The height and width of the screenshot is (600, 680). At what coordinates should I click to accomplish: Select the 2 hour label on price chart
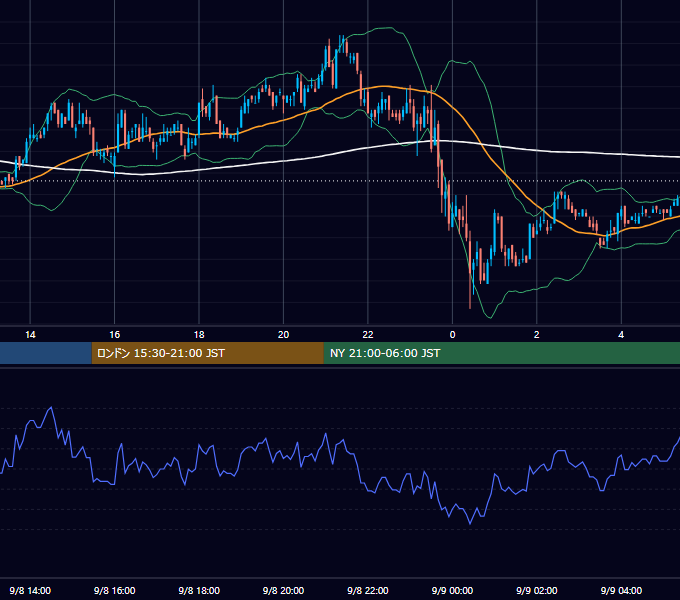tap(536, 335)
